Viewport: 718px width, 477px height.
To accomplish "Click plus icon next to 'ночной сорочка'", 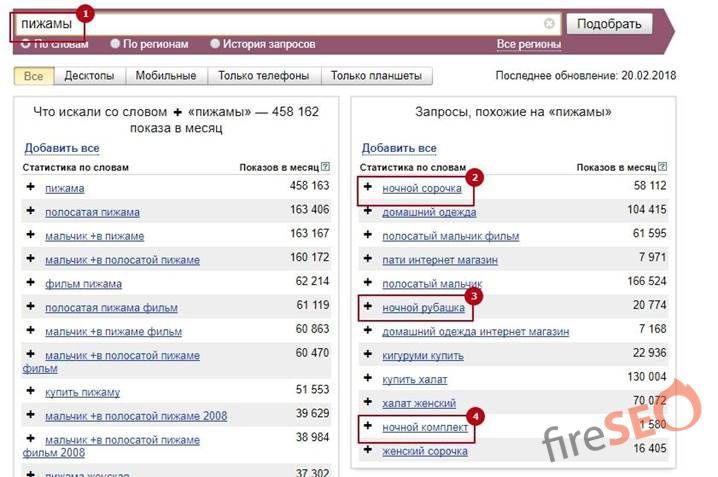I will (x=368, y=187).
